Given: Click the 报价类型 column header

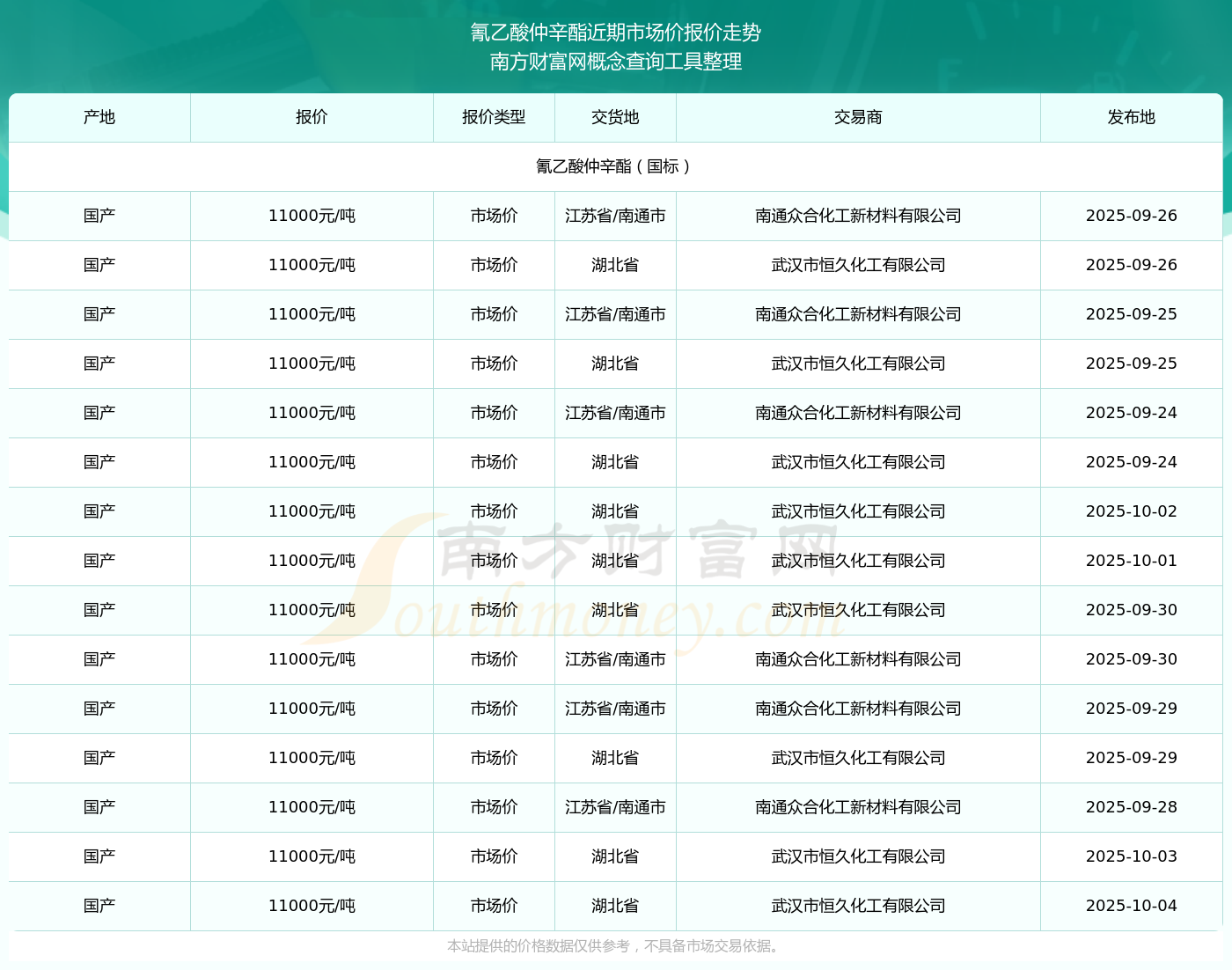Looking at the screenshot, I should tap(494, 117).
